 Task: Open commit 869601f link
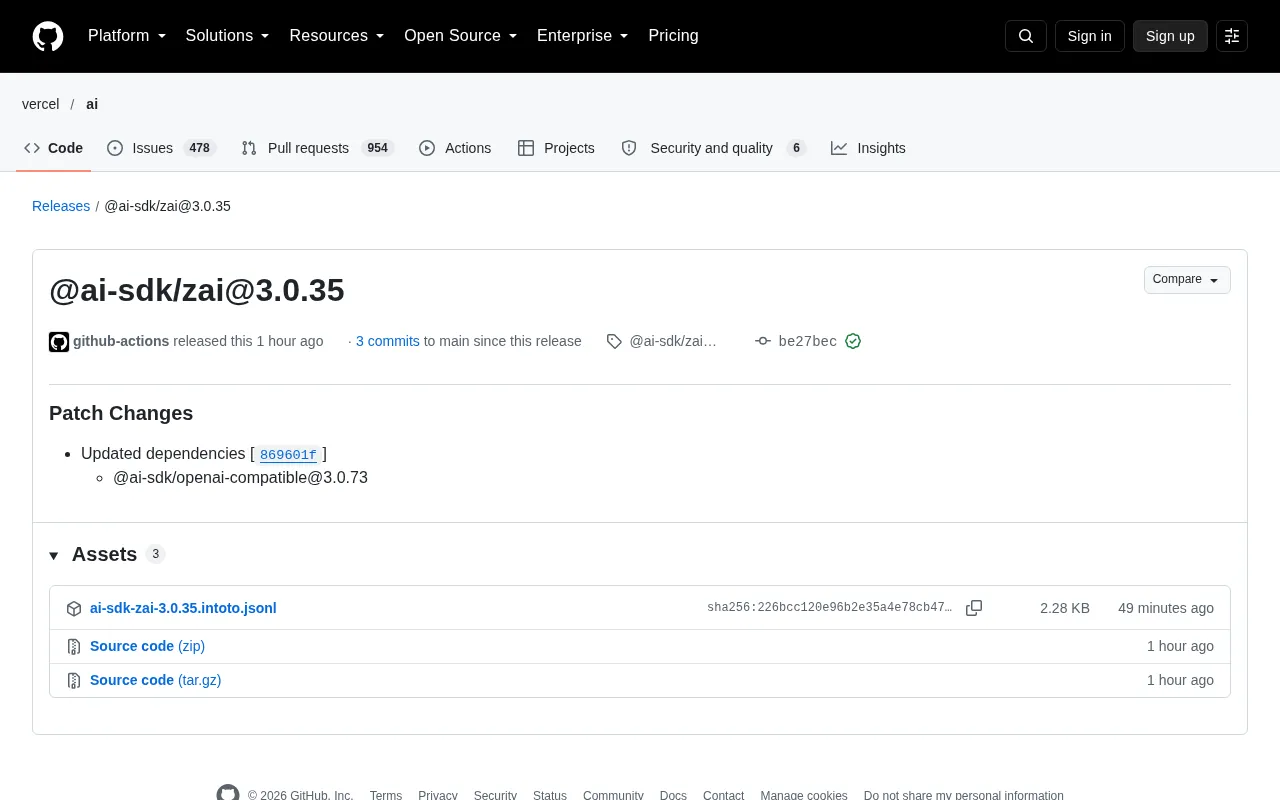click(288, 455)
